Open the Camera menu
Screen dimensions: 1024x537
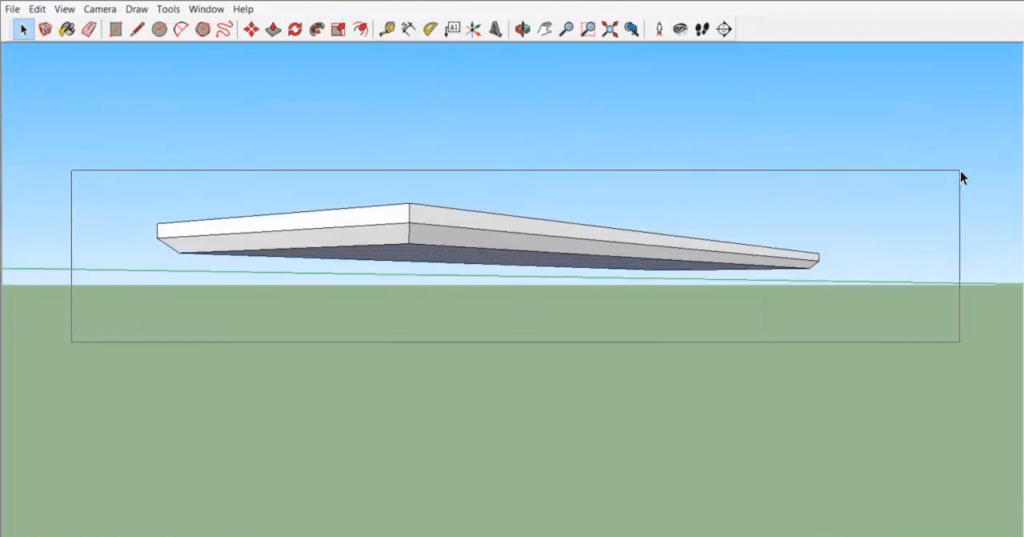(x=100, y=9)
